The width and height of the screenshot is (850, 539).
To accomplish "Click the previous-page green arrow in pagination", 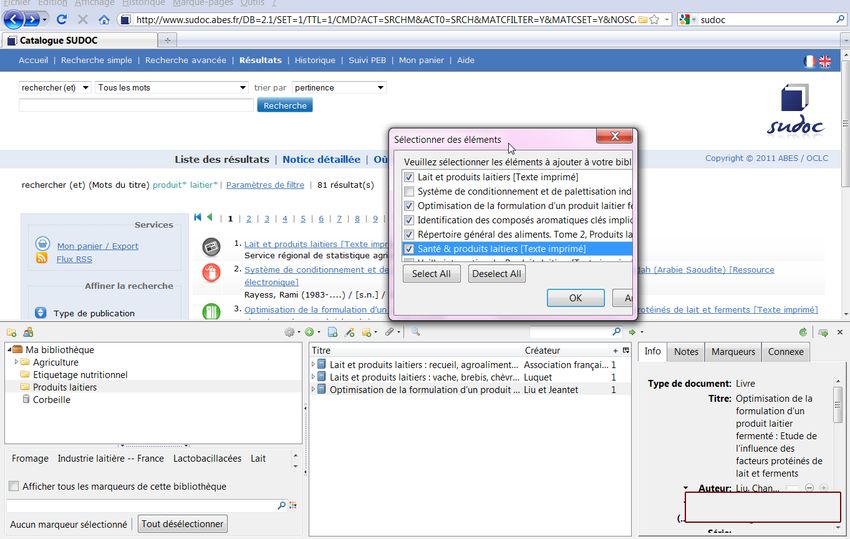I will (x=209, y=217).
